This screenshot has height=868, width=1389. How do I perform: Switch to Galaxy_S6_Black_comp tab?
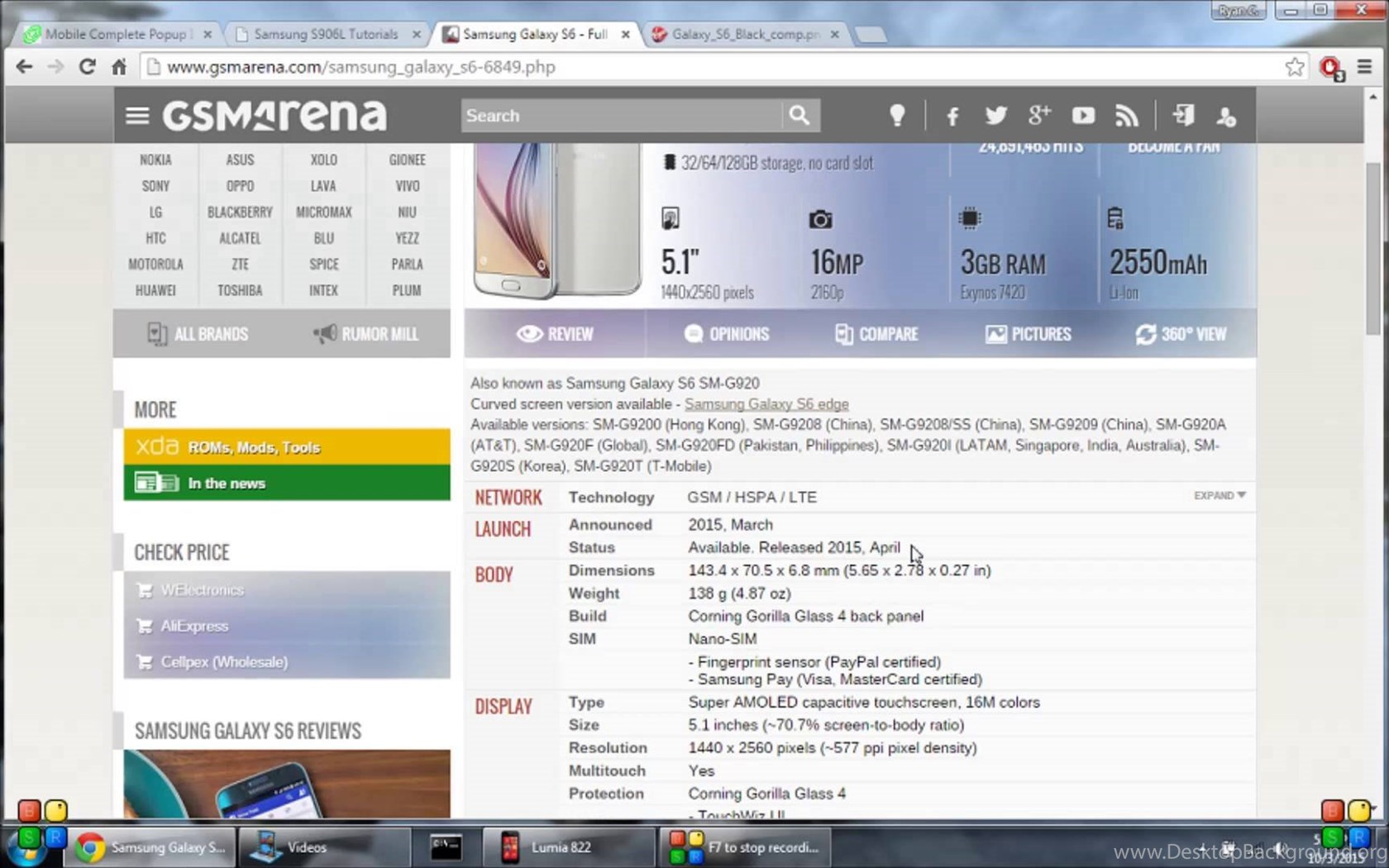(745, 34)
